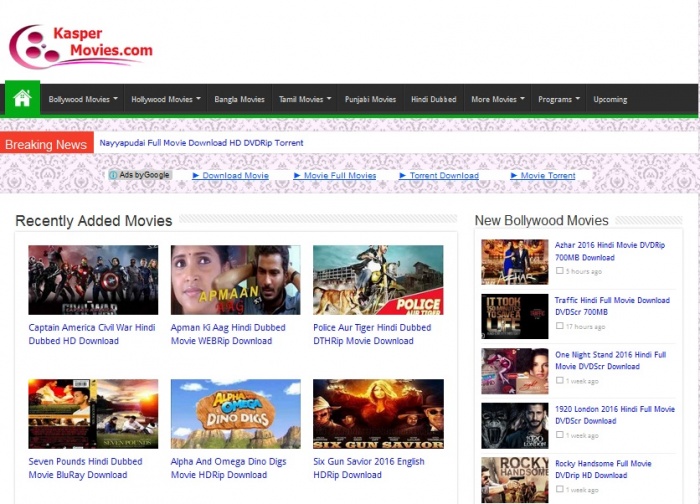700x504 pixels.
Task: Open Rocky Handsome sidebar thumbnail
Action: pyautogui.click(x=515, y=480)
